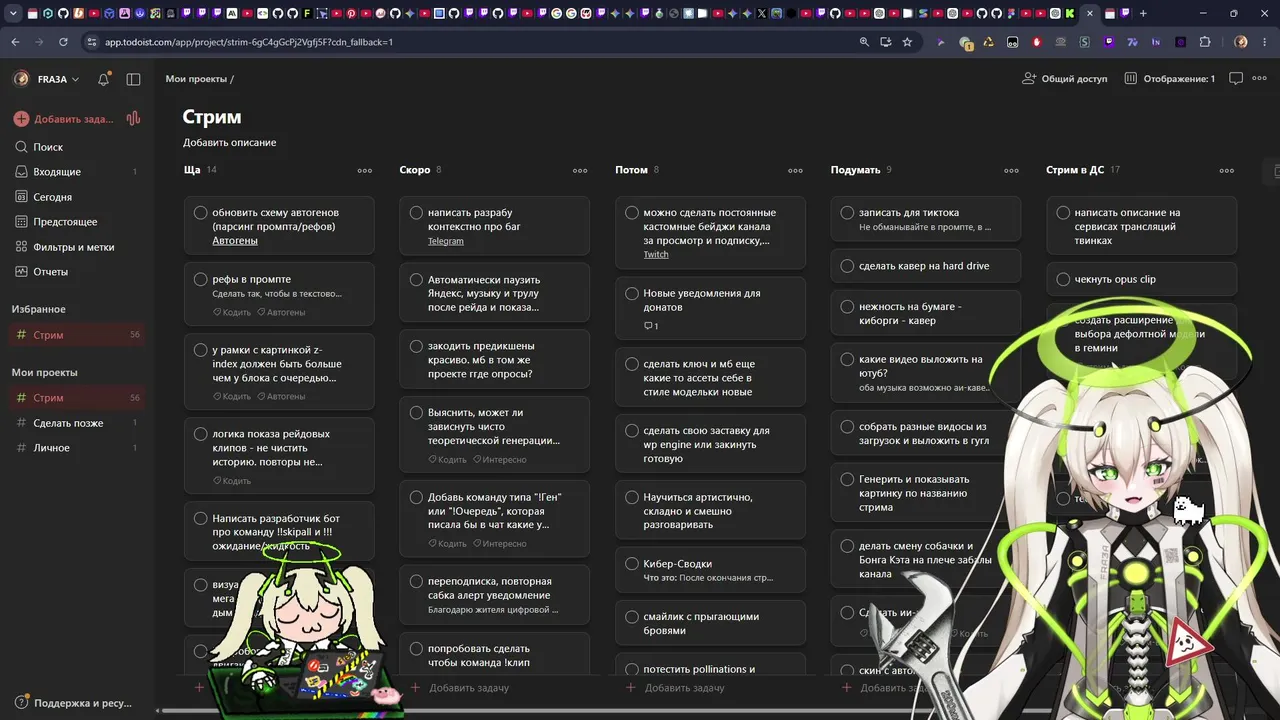Click the Twitch link in the Потом card
1280x720 pixels.
(656, 255)
